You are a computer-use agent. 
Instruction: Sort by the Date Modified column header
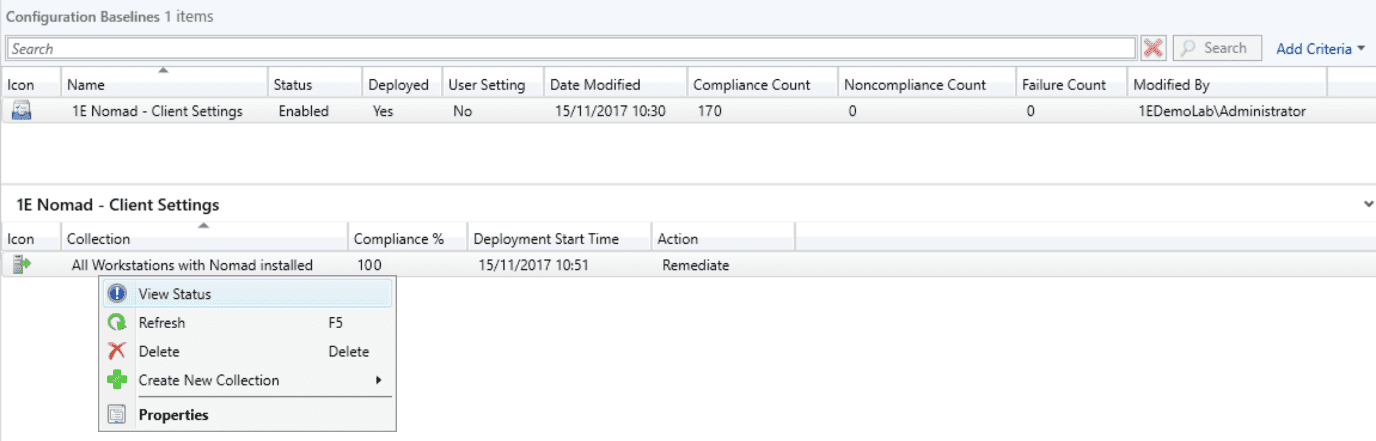[x=615, y=85]
